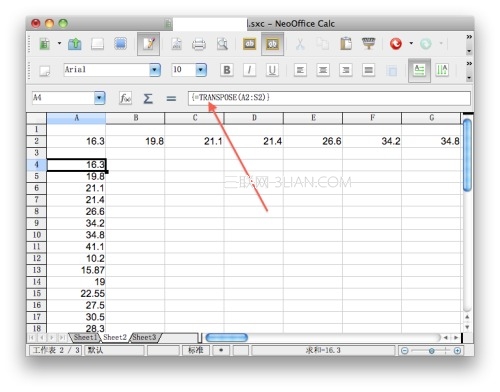Open the Redo history dropdown arrow
Screen dimensions: 500x392
[441, 43]
